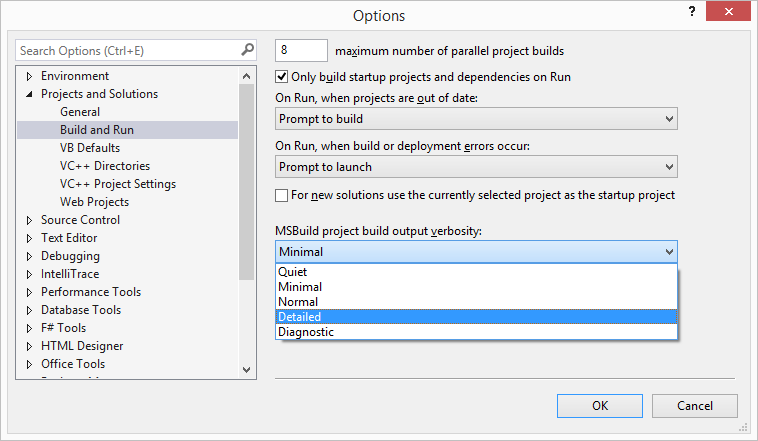758x441 pixels.
Task: Click the maximum parallel builds field
Action: pos(301,50)
